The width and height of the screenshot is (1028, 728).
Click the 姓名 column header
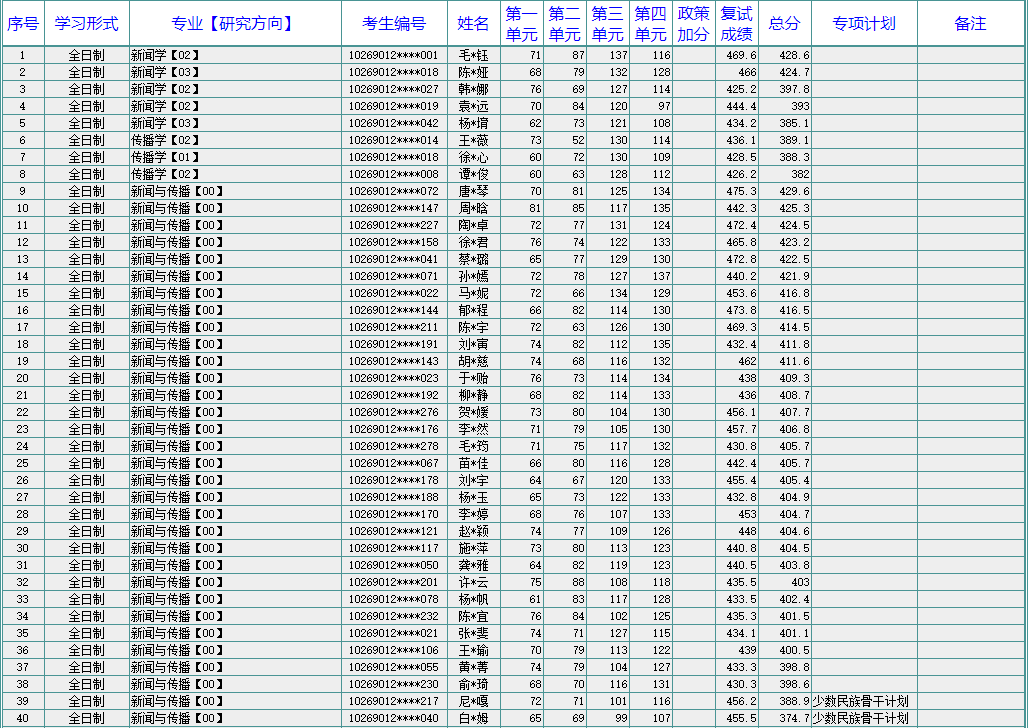[473, 24]
